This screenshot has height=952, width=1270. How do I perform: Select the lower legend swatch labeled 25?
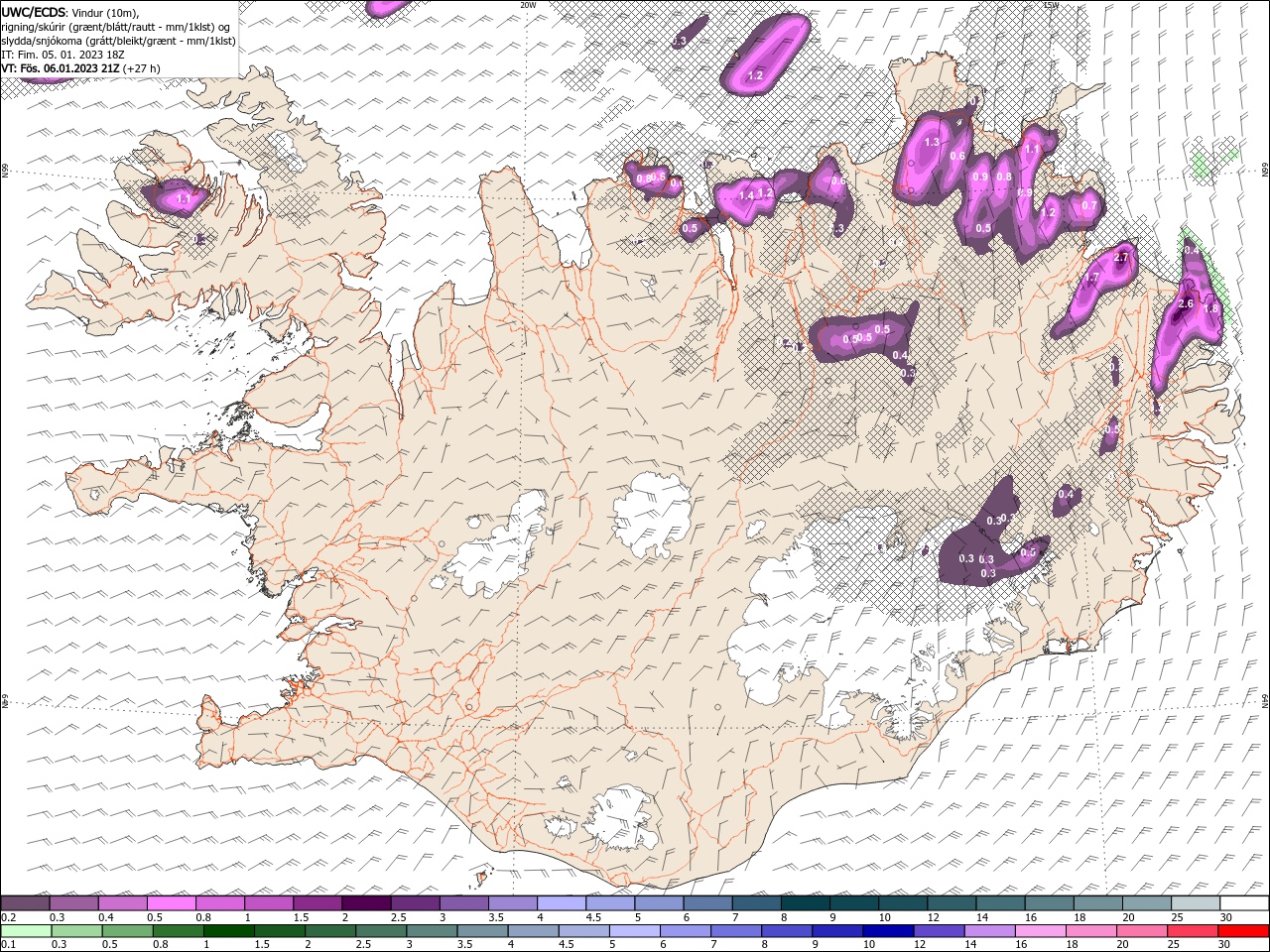click(1193, 931)
